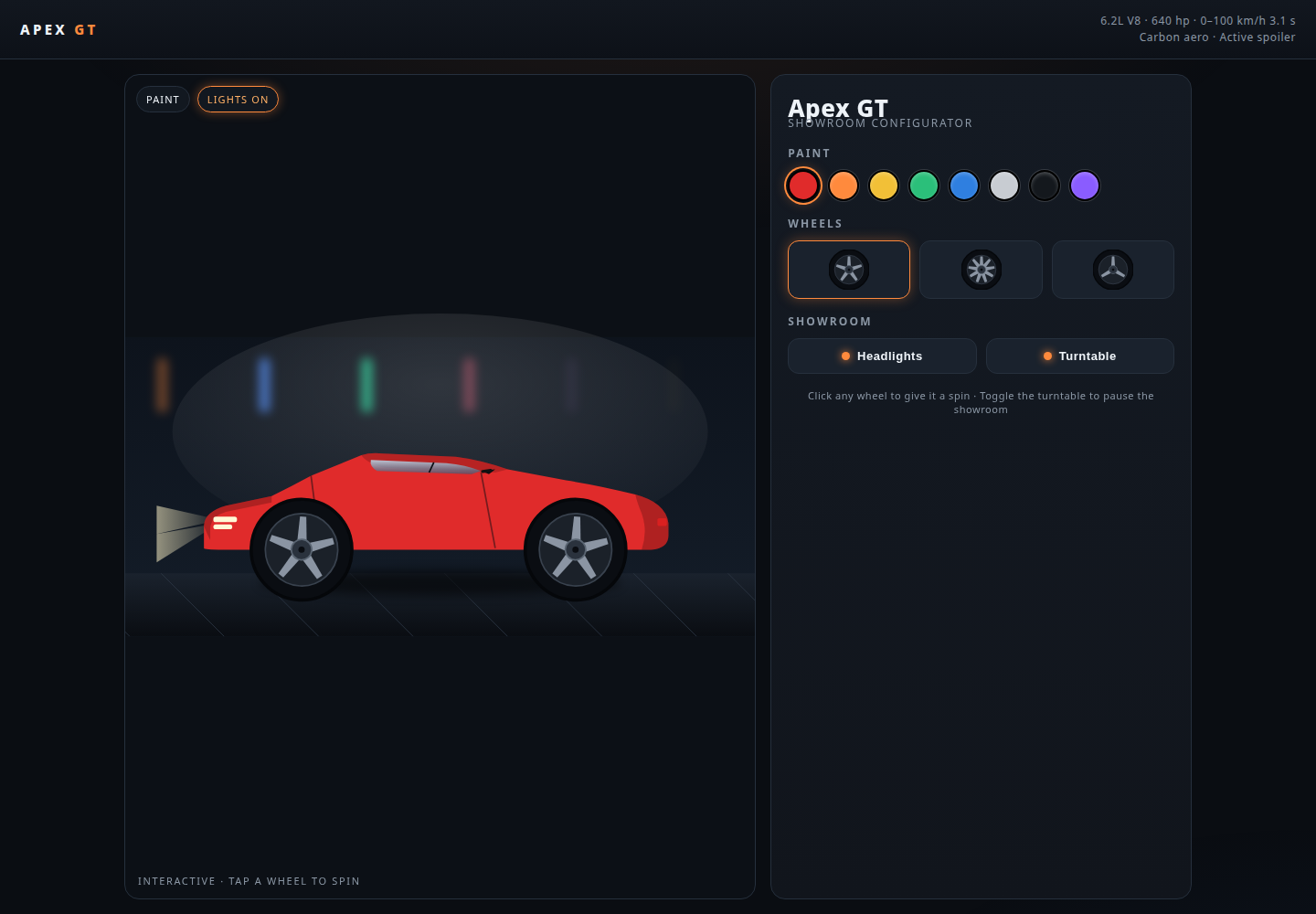Spin the car's front wheel
1316x914 pixels.
click(302, 549)
